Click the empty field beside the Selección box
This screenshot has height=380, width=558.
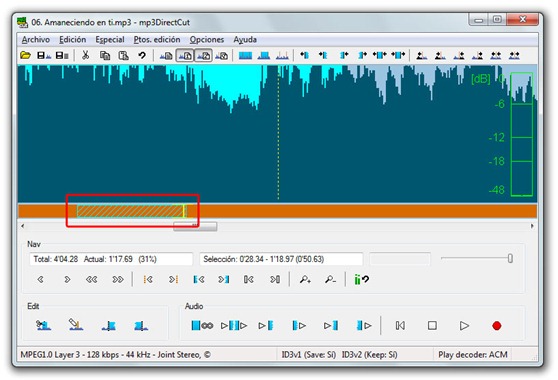point(400,259)
